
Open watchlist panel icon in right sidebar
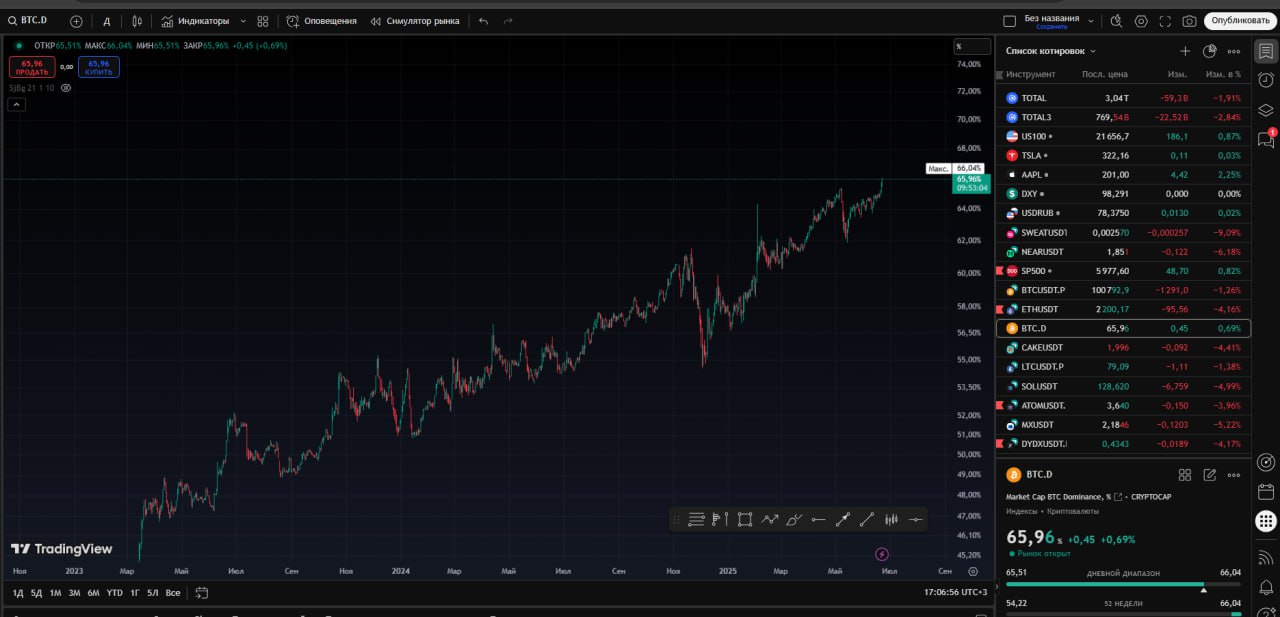pos(1266,51)
